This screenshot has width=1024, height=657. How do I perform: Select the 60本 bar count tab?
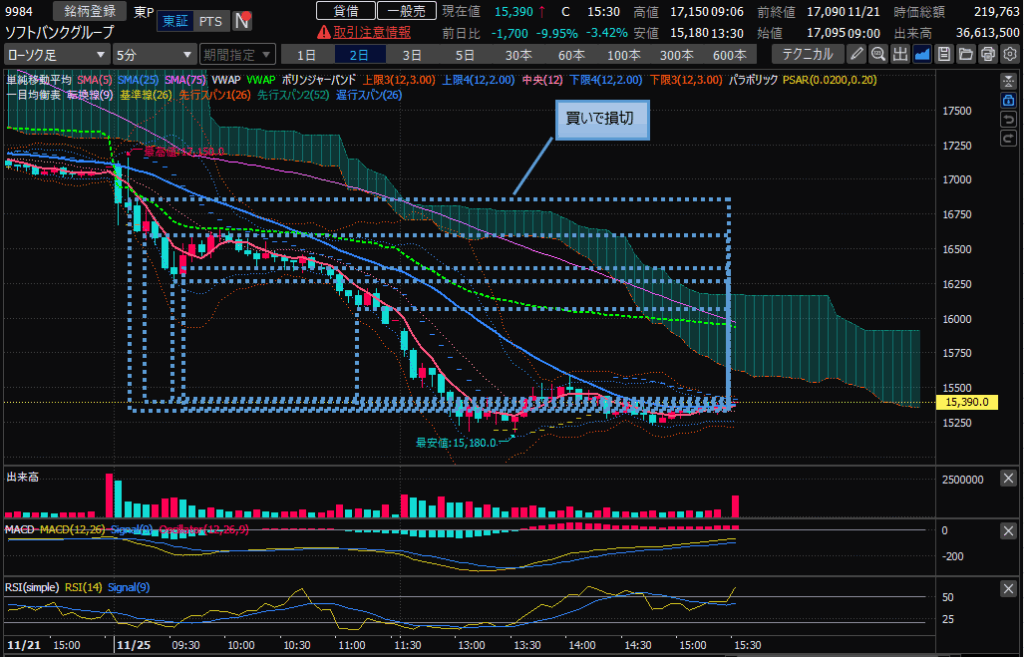click(x=571, y=54)
